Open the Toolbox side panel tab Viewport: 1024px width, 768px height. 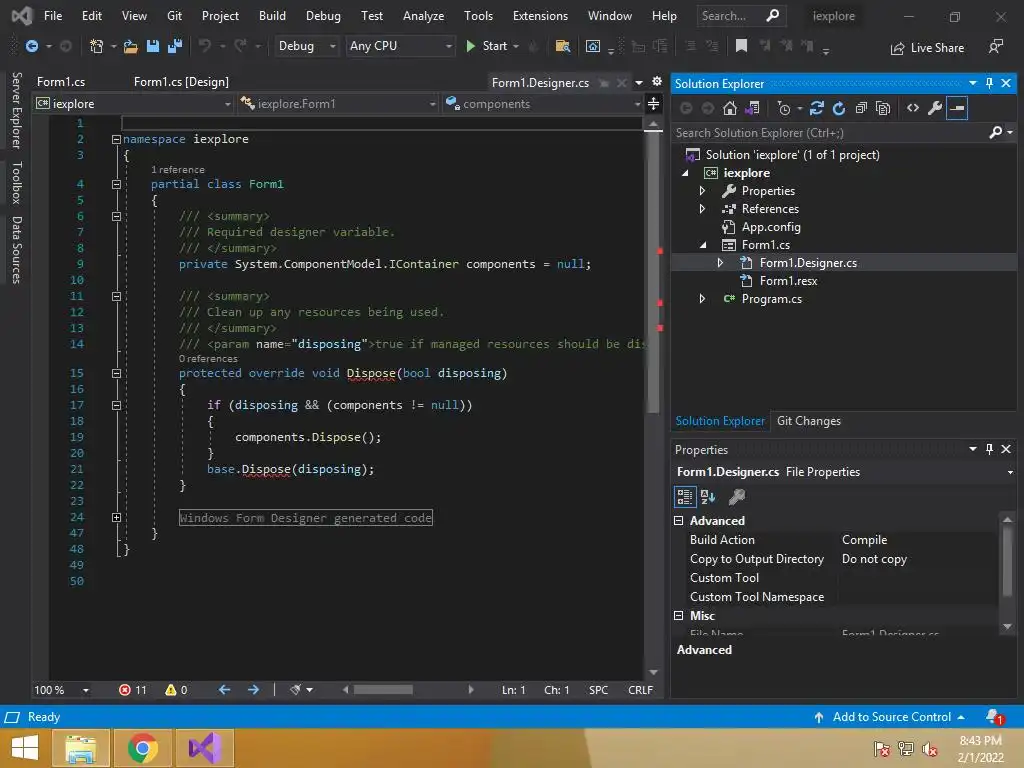coord(17,182)
